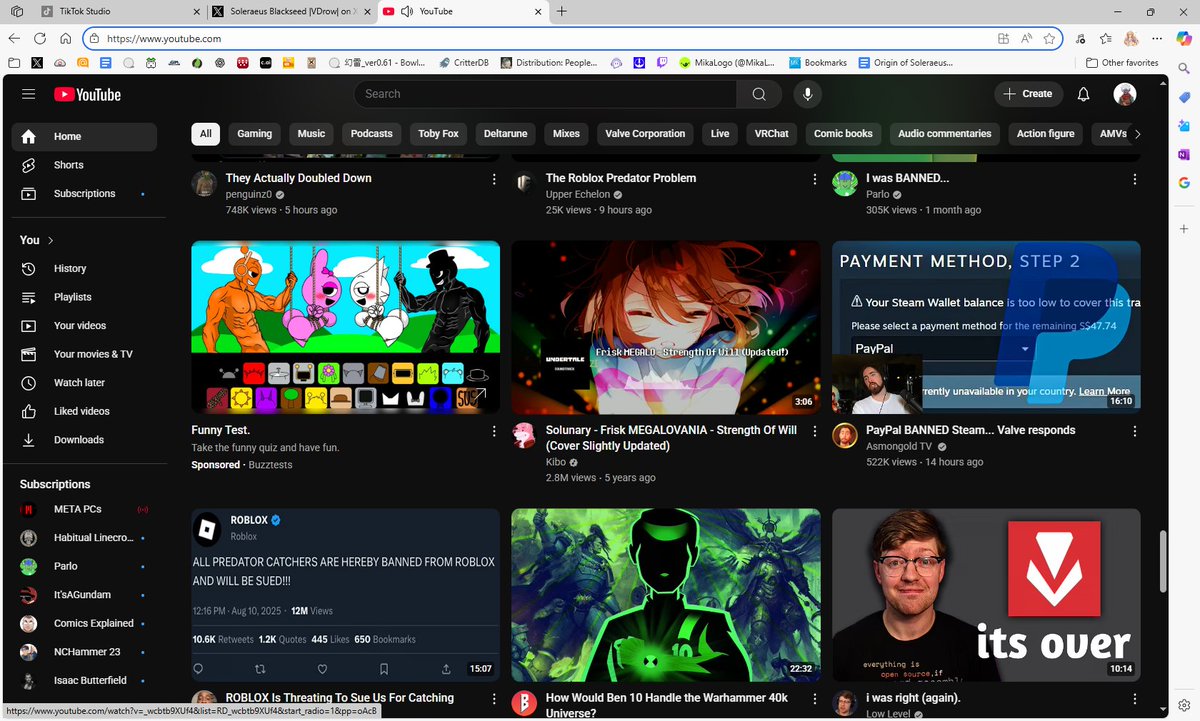1200x721 pixels.
Task: Open the Asmongold TV channel link
Action: coord(899,446)
